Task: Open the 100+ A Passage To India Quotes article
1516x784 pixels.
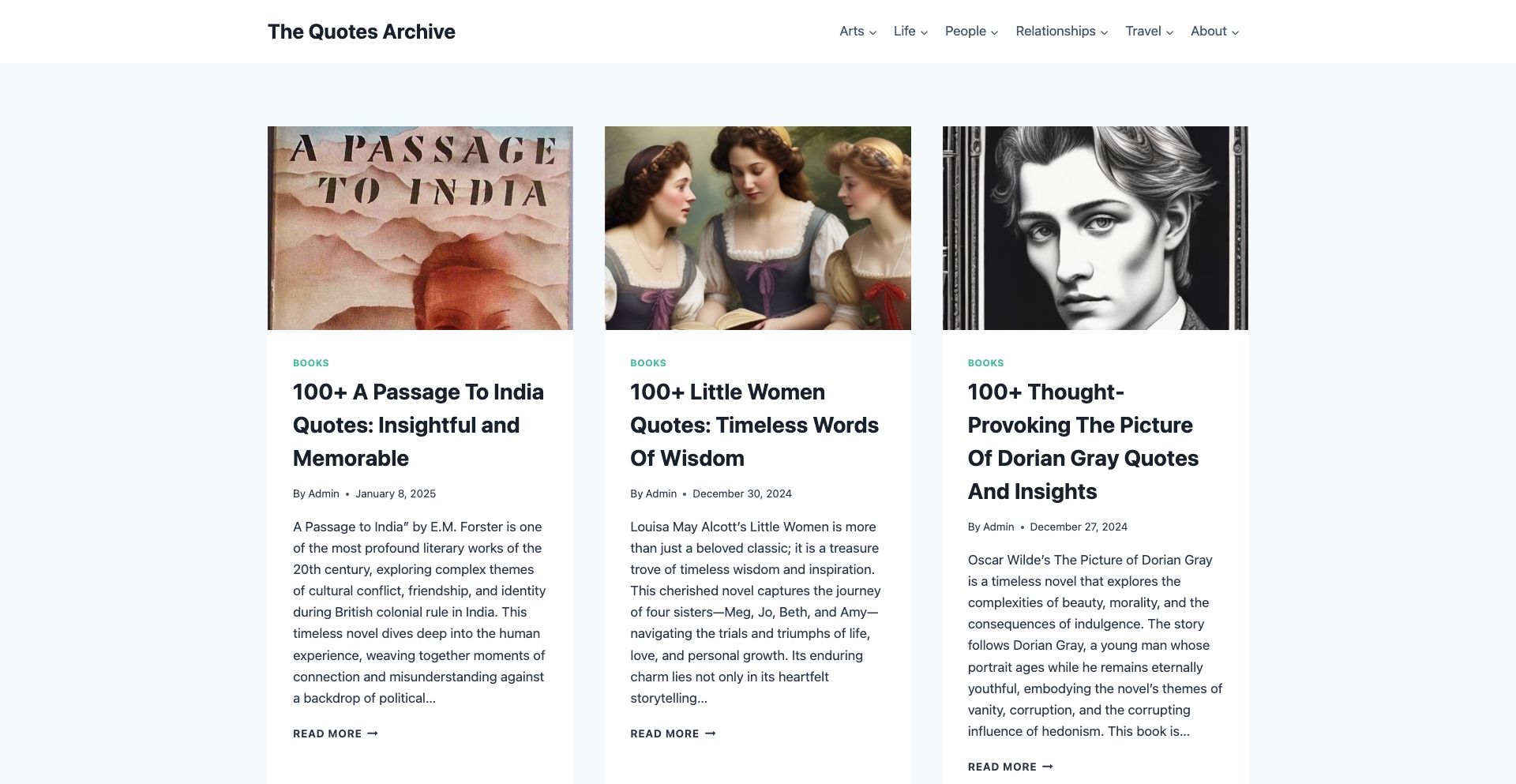Action: coord(418,425)
